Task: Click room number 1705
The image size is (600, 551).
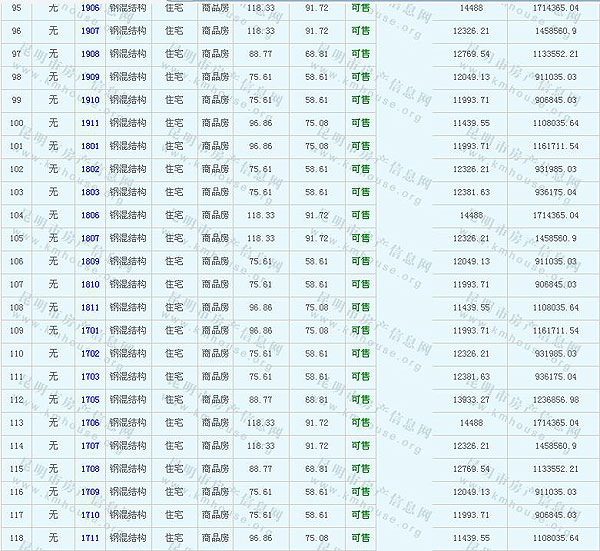Action: point(90,399)
